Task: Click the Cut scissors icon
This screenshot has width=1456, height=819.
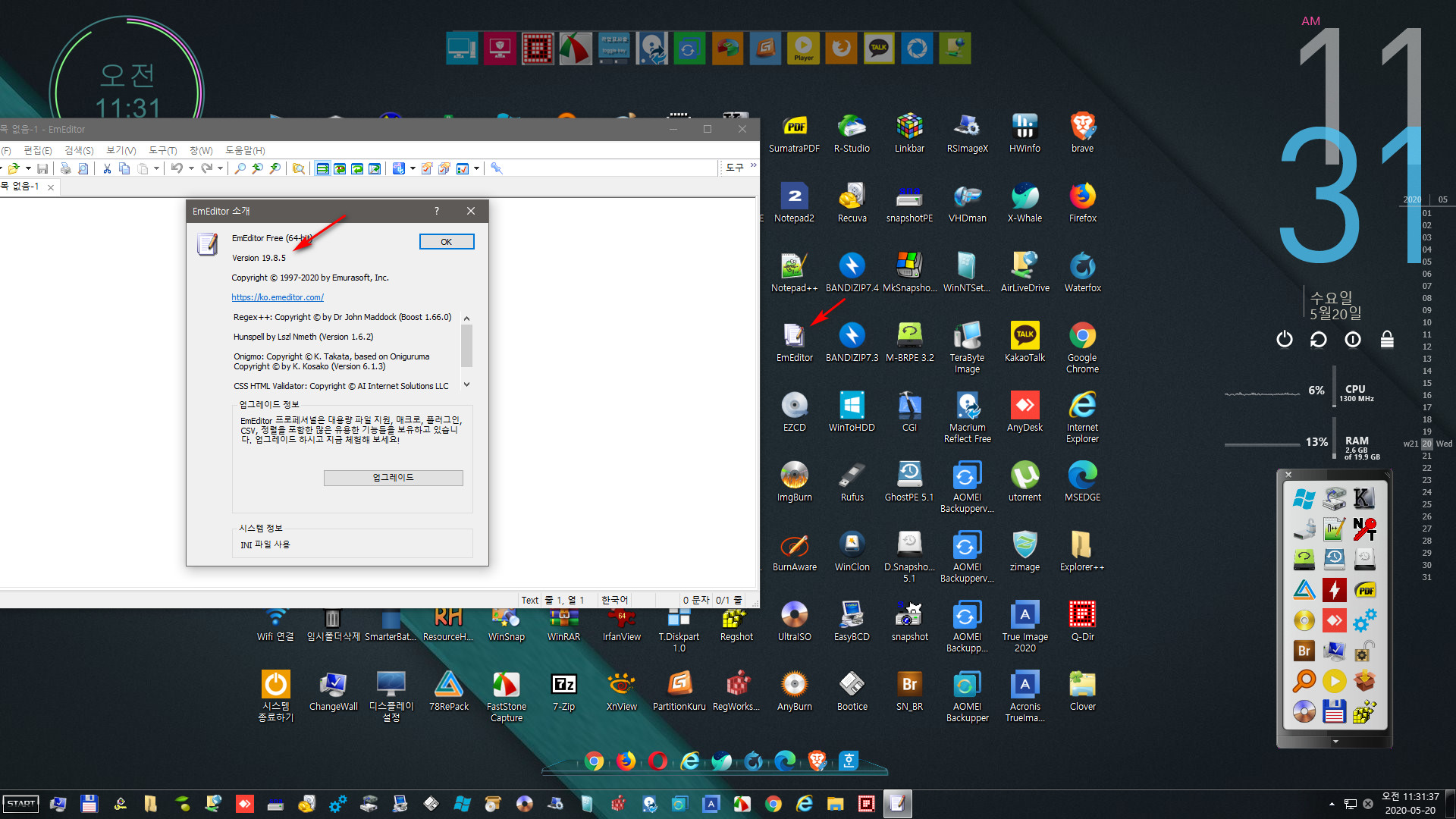Action: click(107, 168)
